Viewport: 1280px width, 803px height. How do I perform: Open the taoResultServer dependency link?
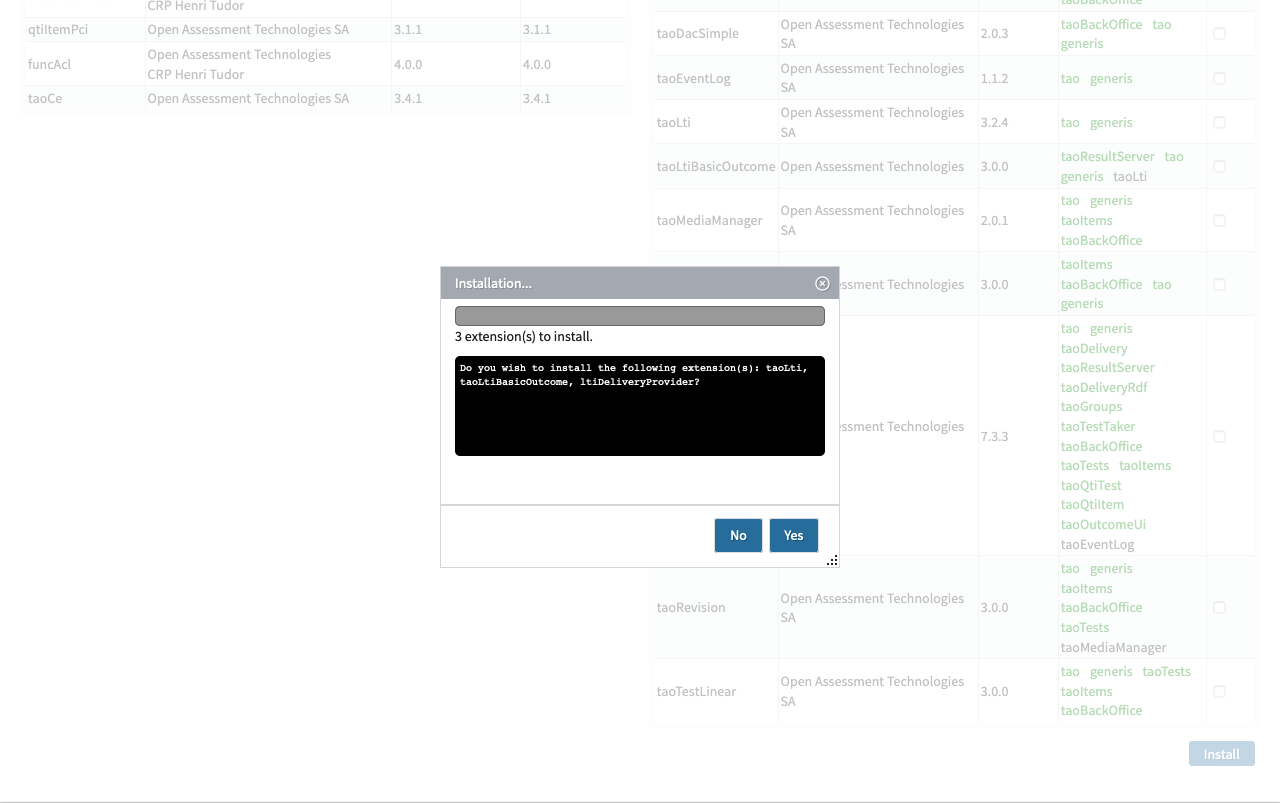point(1107,367)
